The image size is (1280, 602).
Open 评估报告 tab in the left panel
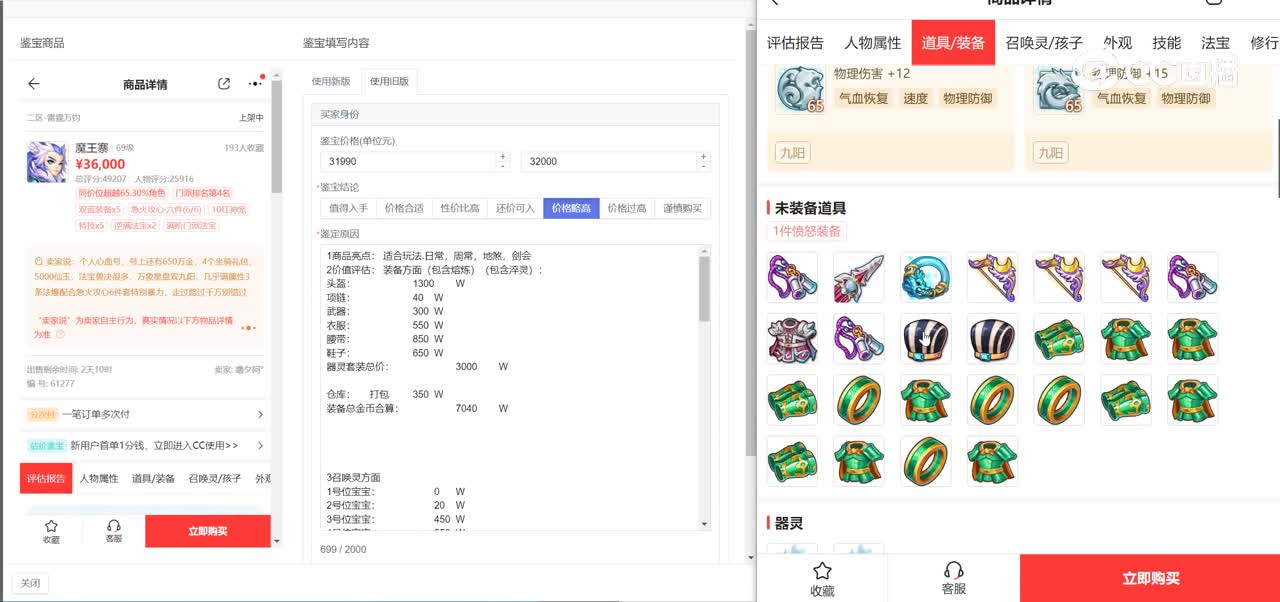[46, 478]
